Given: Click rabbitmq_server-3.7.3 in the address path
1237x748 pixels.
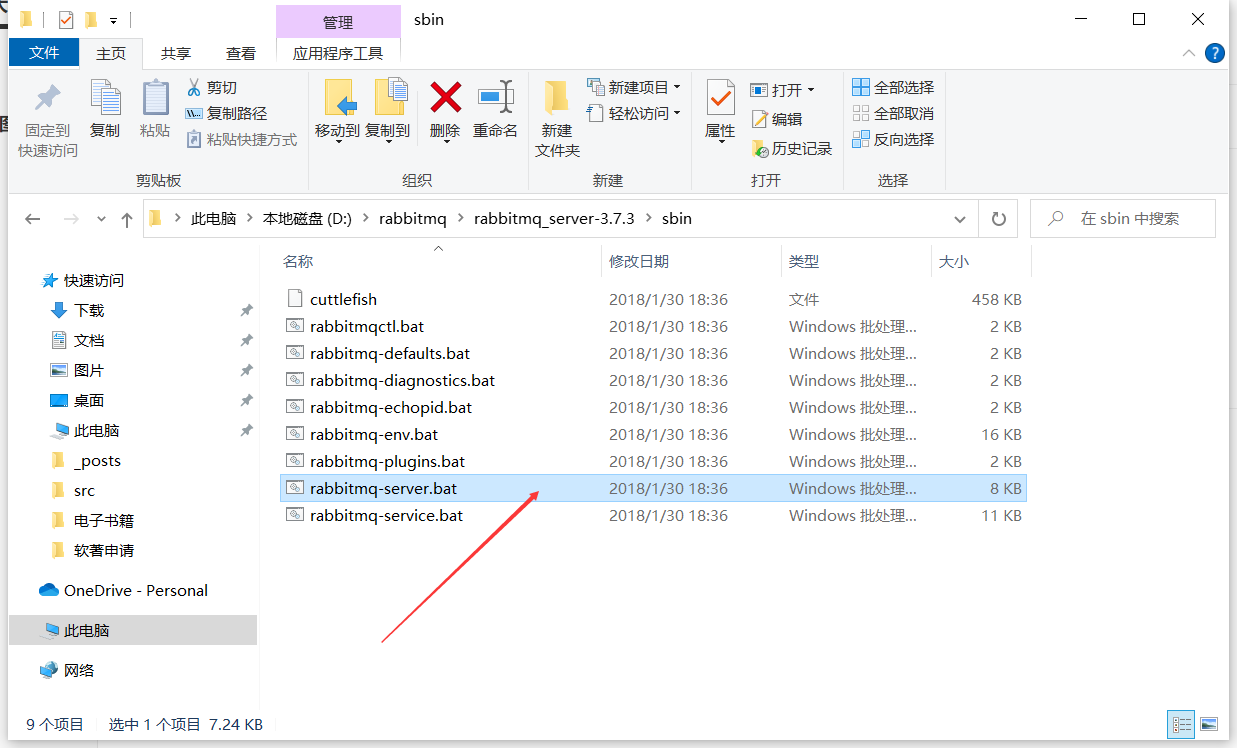Looking at the screenshot, I should click(x=554, y=219).
